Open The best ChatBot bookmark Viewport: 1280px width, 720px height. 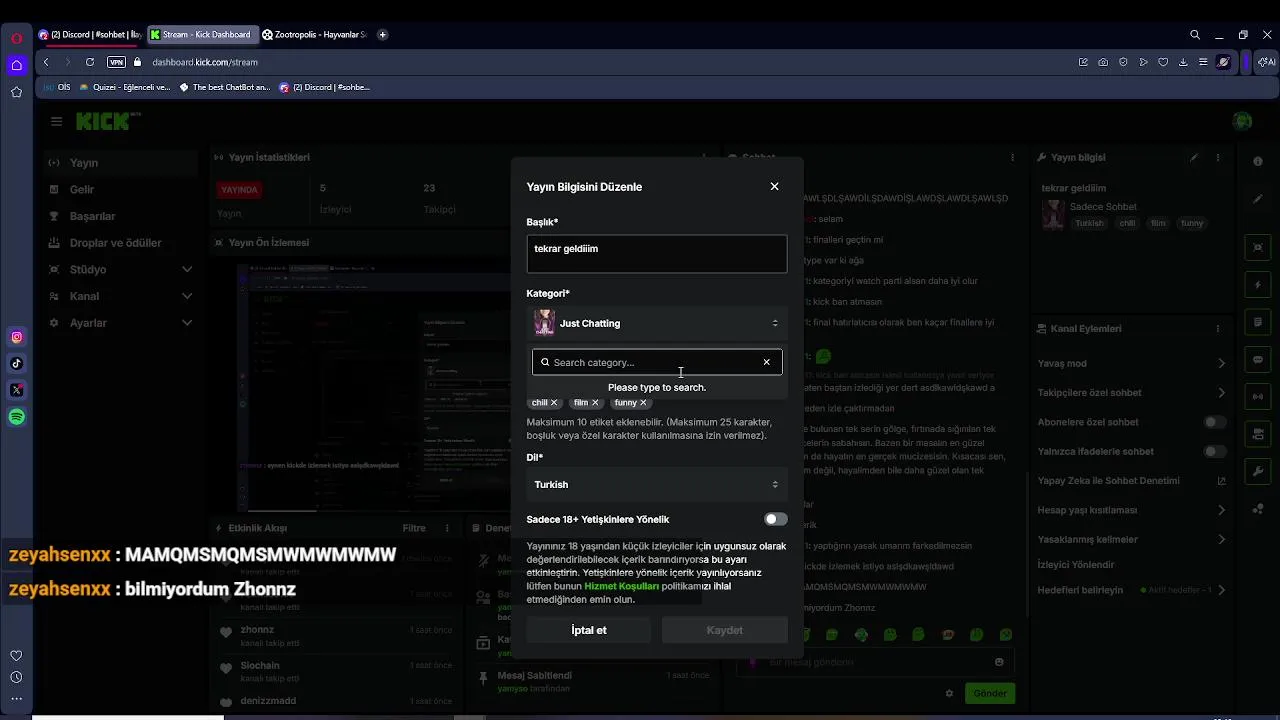pyautogui.click(x=224, y=87)
